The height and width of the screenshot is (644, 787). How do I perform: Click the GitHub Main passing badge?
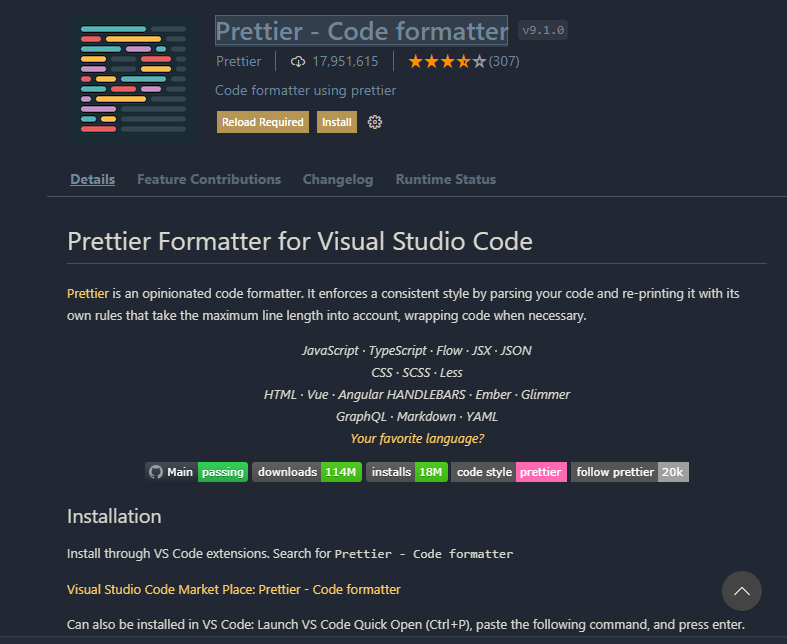pyautogui.click(x=197, y=472)
